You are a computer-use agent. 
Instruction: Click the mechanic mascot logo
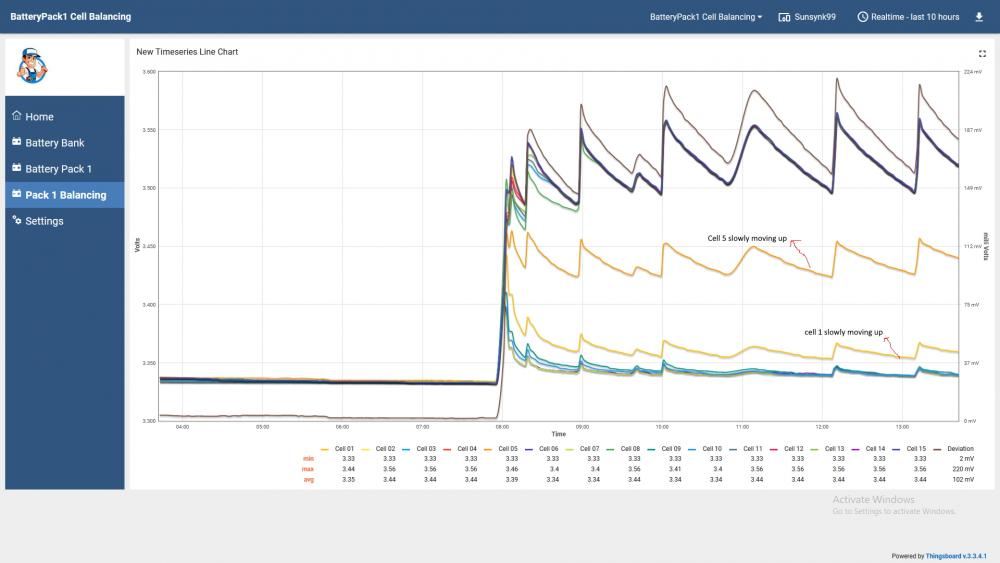pos(32,66)
